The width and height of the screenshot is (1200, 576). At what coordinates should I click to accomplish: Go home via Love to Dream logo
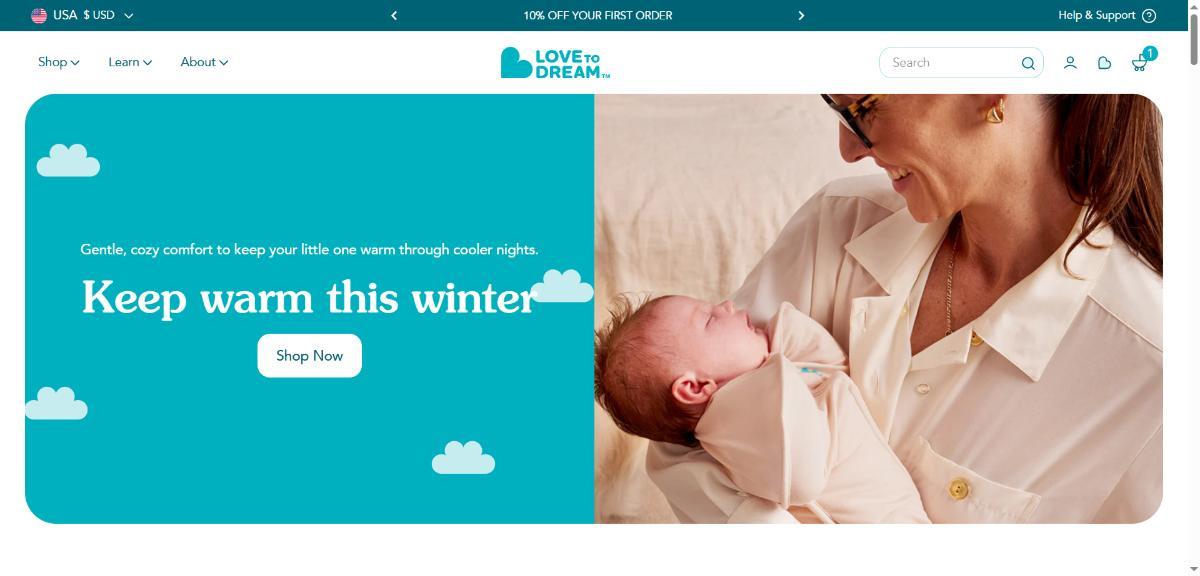point(555,62)
